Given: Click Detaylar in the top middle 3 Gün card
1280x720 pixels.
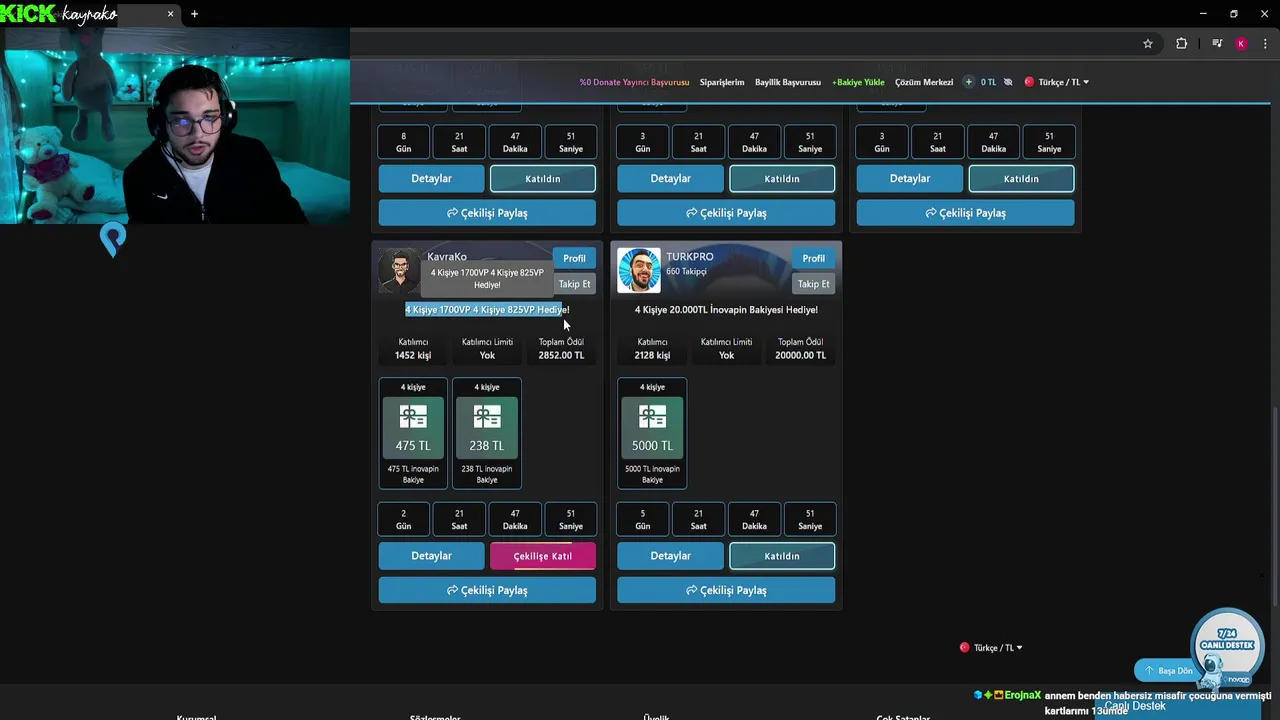Looking at the screenshot, I should point(671,179).
